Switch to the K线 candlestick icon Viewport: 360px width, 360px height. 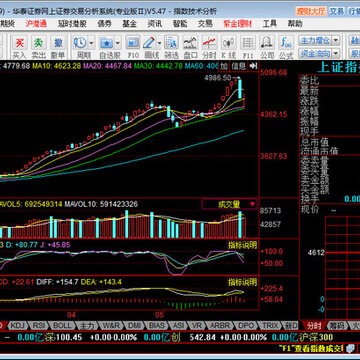[229, 43]
